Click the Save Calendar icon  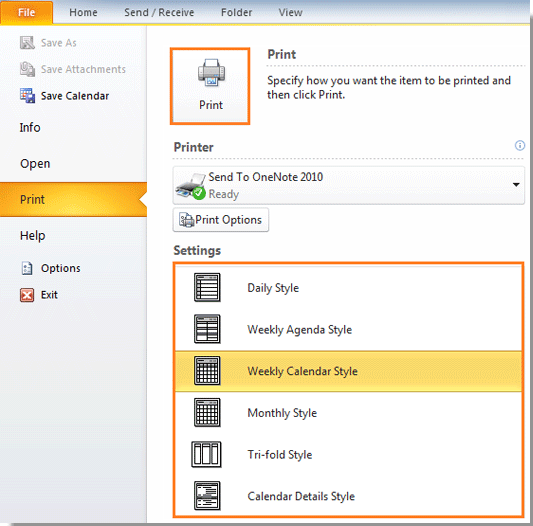(x=27, y=96)
